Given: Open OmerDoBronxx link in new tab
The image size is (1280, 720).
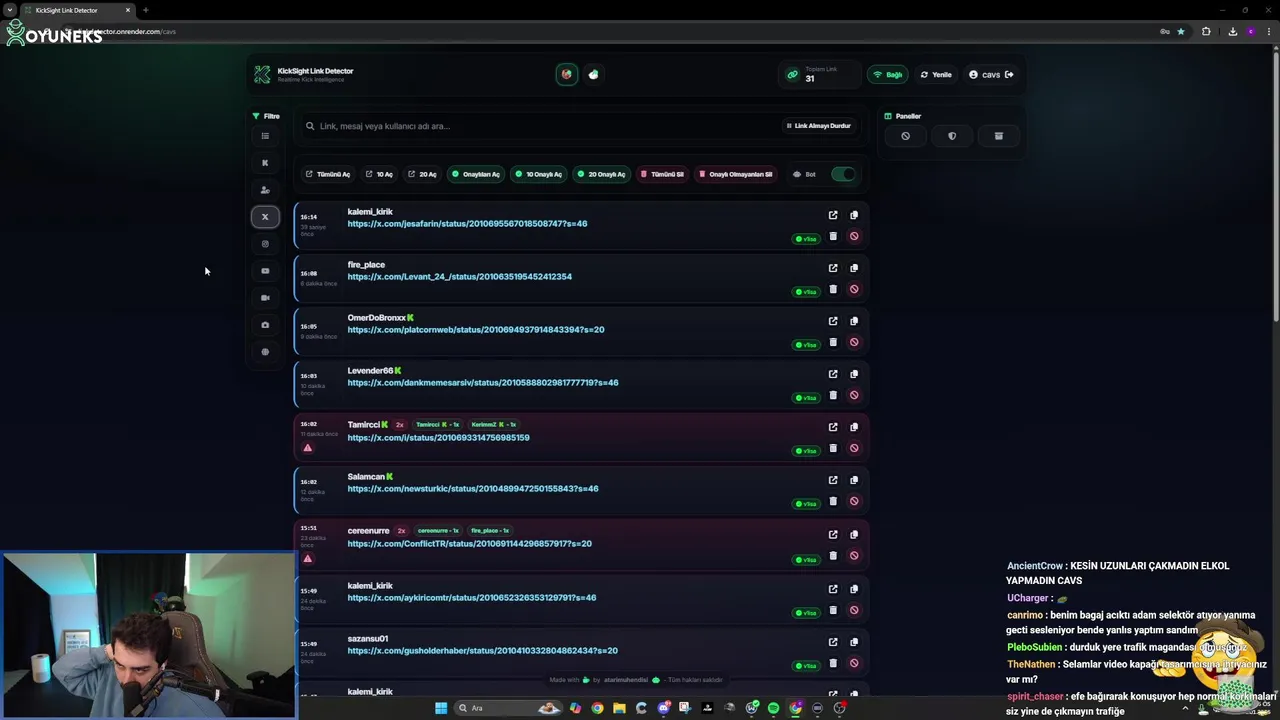Looking at the screenshot, I should pyautogui.click(x=833, y=321).
